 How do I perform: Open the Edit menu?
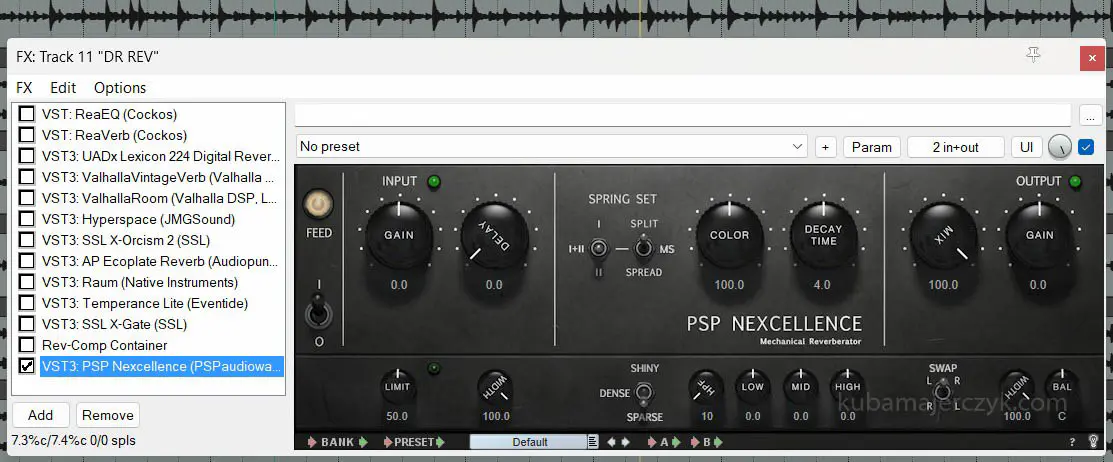[x=63, y=88]
